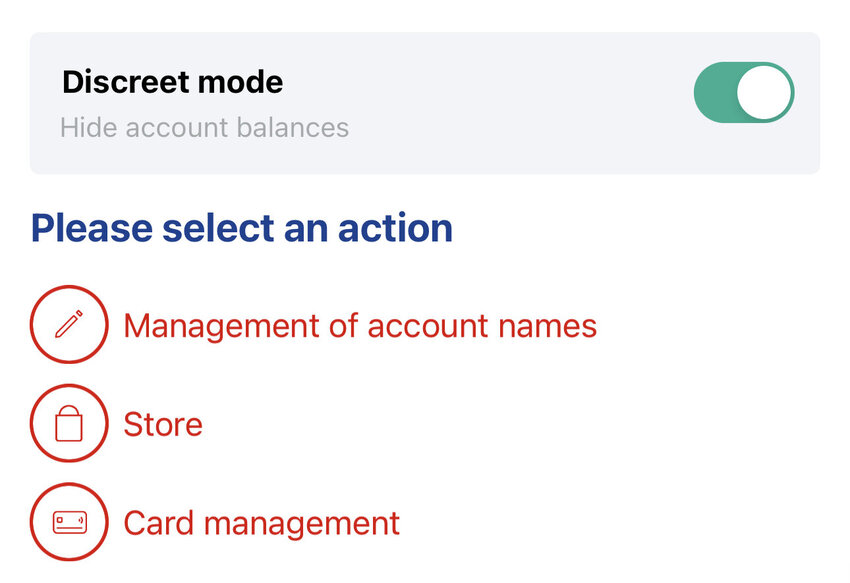The width and height of the screenshot is (850, 583).
Task: Turn off the Discreet mode switch
Action: tap(744, 92)
